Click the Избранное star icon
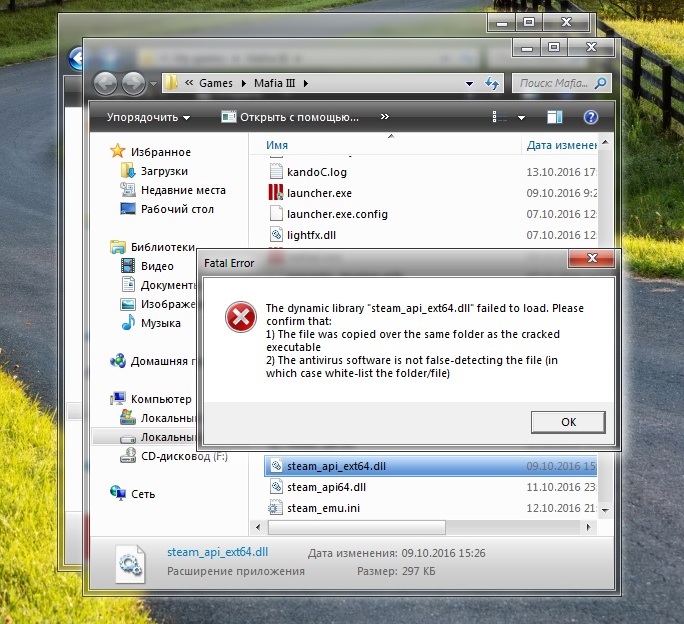Image resolution: width=684 pixels, height=624 pixels. [x=117, y=151]
